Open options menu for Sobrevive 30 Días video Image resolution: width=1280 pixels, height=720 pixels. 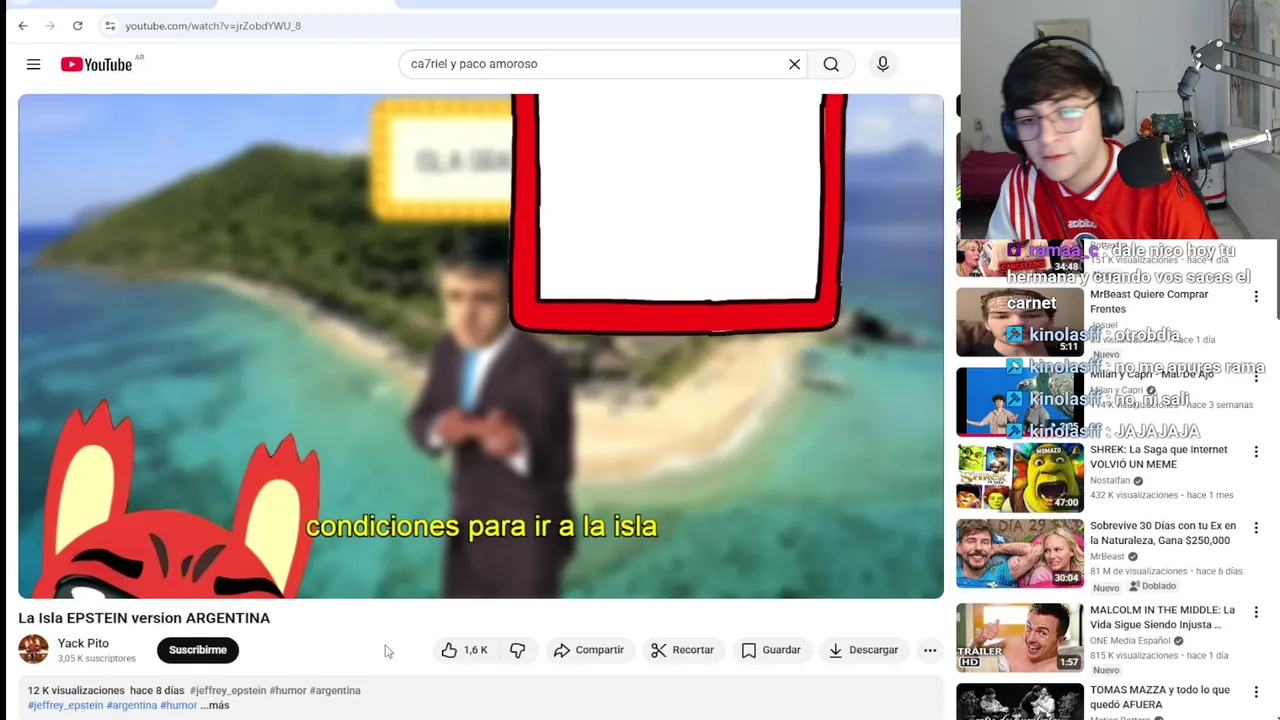(x=1256, y=527)
